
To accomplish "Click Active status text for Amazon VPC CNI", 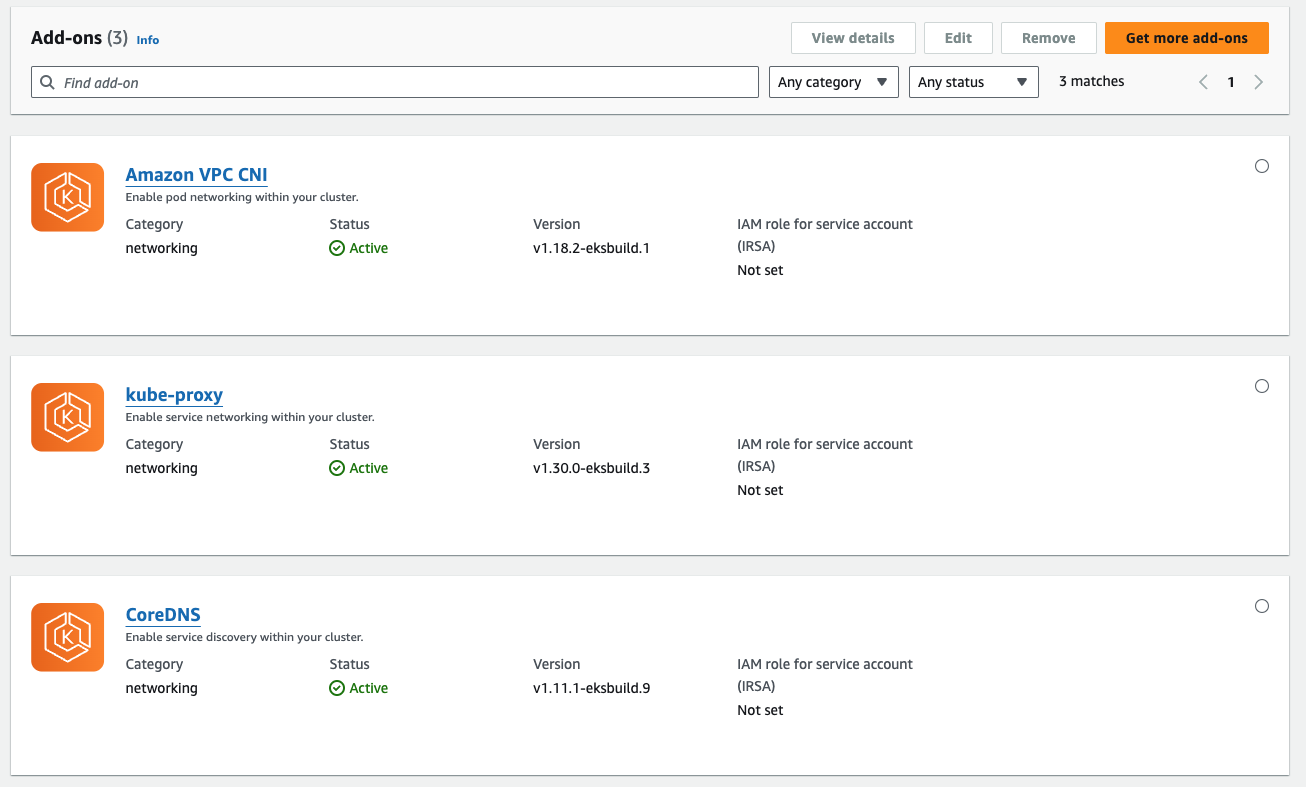I will pyautogui.click(x=369, y=248).
